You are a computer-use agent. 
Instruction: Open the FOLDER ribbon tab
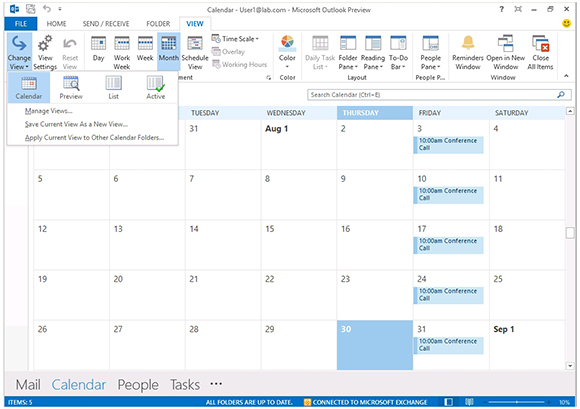coord(158,24)
